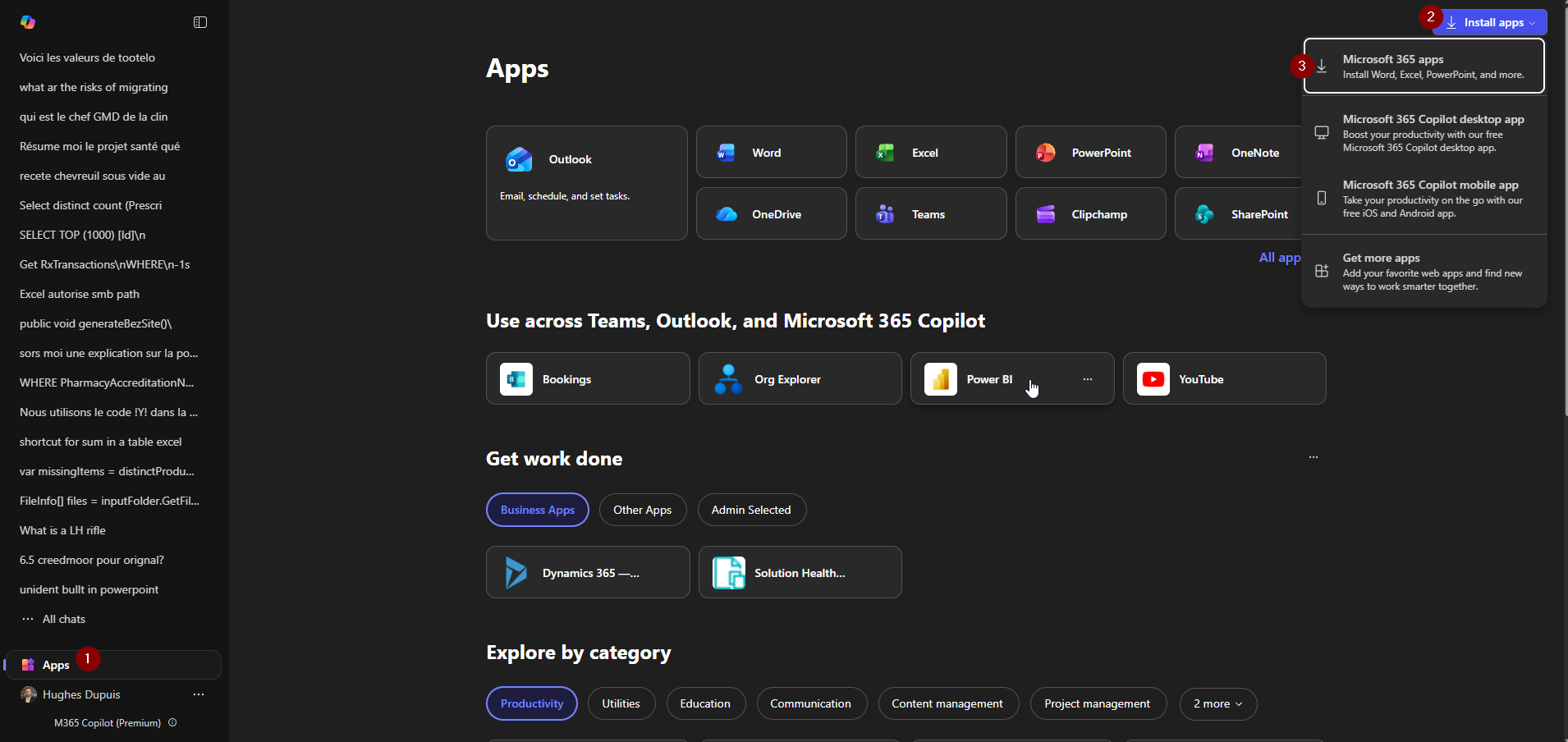Viewport: 1568px width, 742px height.
Task: Select Project management category filter
Action: click(x=1098, y=703)
